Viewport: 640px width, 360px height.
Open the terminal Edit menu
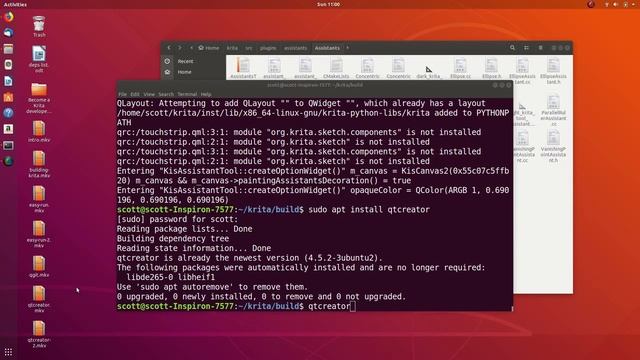135,94
